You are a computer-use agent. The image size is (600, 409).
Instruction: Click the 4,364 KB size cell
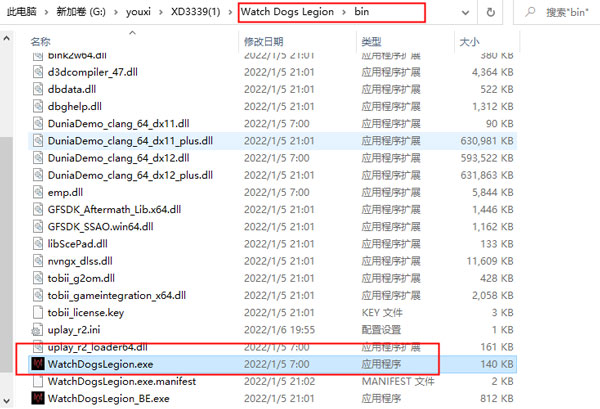pyautogui.click(x=492, y=72)
